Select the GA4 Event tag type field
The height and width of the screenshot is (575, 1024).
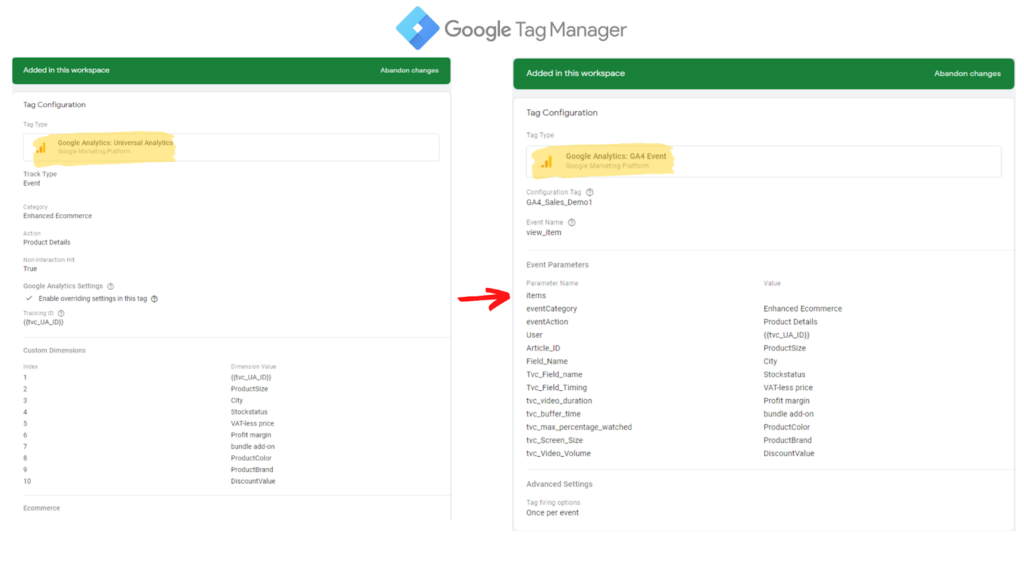(x=763, y=161)
